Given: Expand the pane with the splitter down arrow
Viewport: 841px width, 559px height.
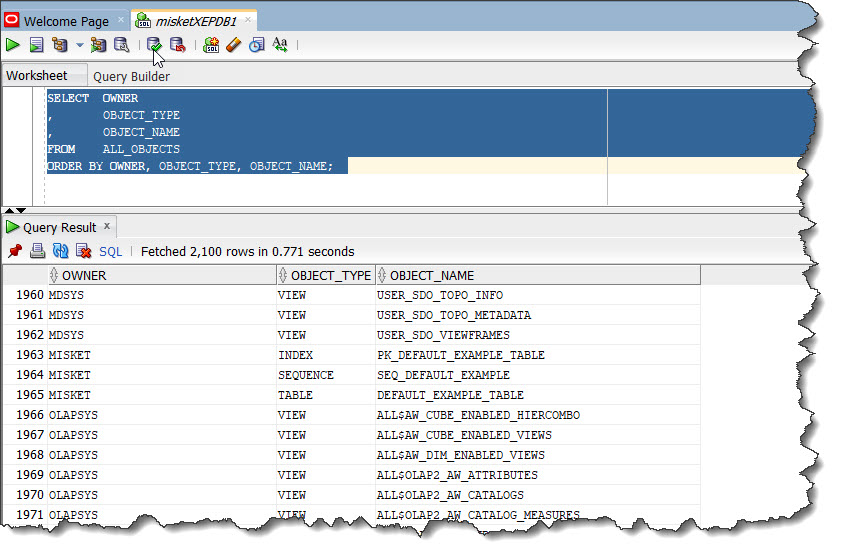Looking at the screenshot, I should pyautogui.click(x=20, y=210).
